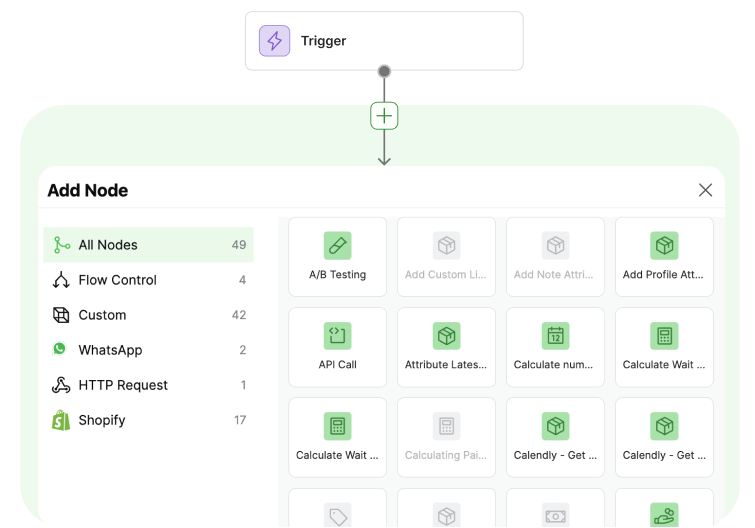This screenshot has width=755, height=528.
Task: Filter by Flow Control category
Action: tap(148, 280)
